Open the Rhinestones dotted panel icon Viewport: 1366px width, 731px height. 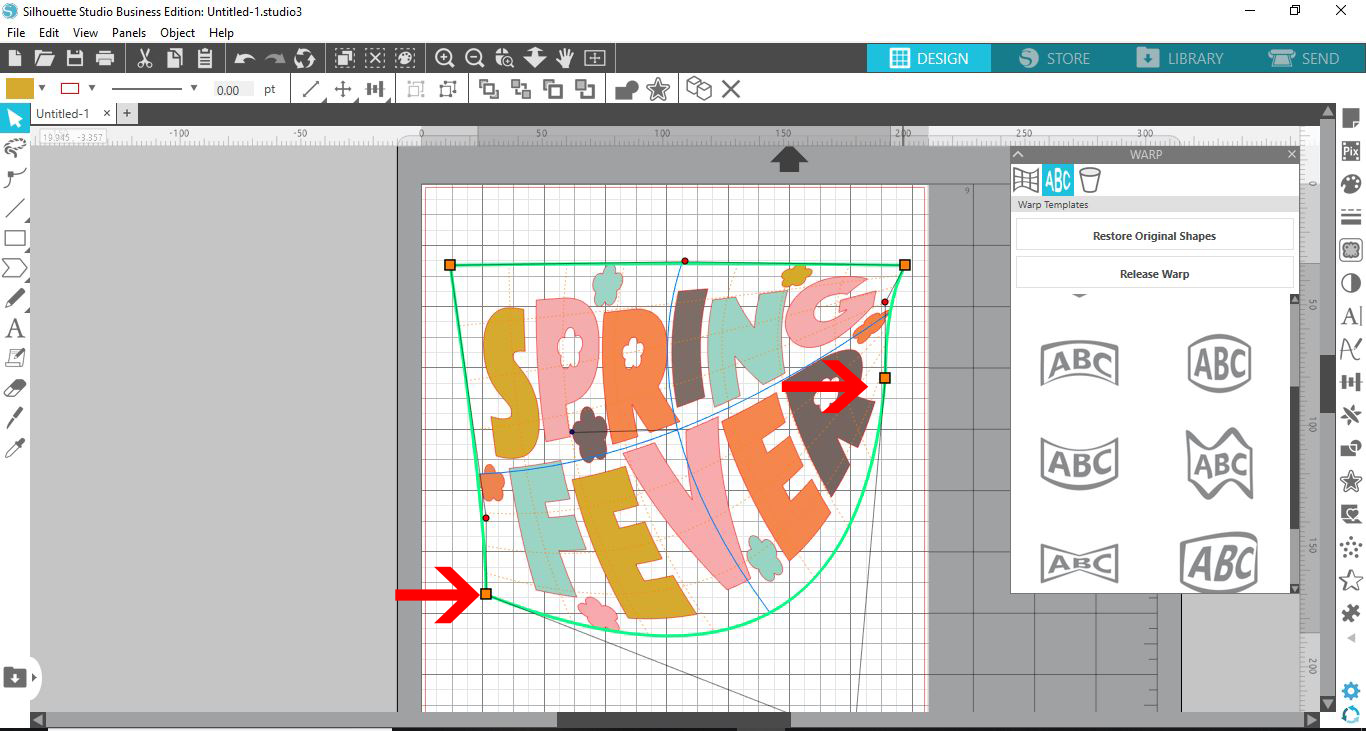coord(1351,547)
